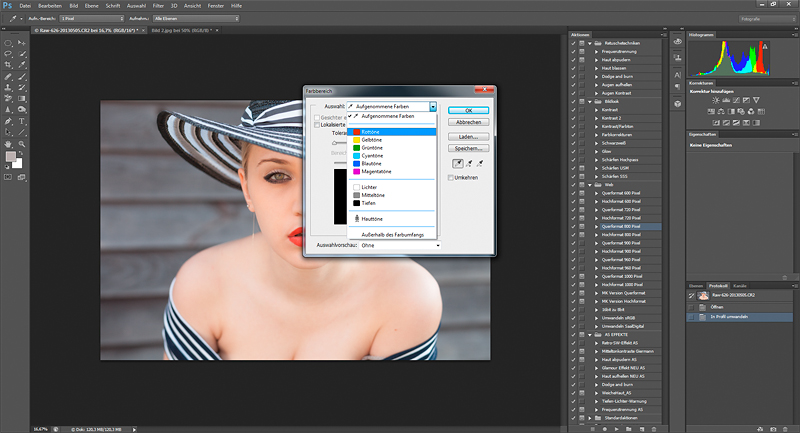Open the Bild menu
Image resolution: width=800 pixels, height=433 pixels.
tap(73, 6)
